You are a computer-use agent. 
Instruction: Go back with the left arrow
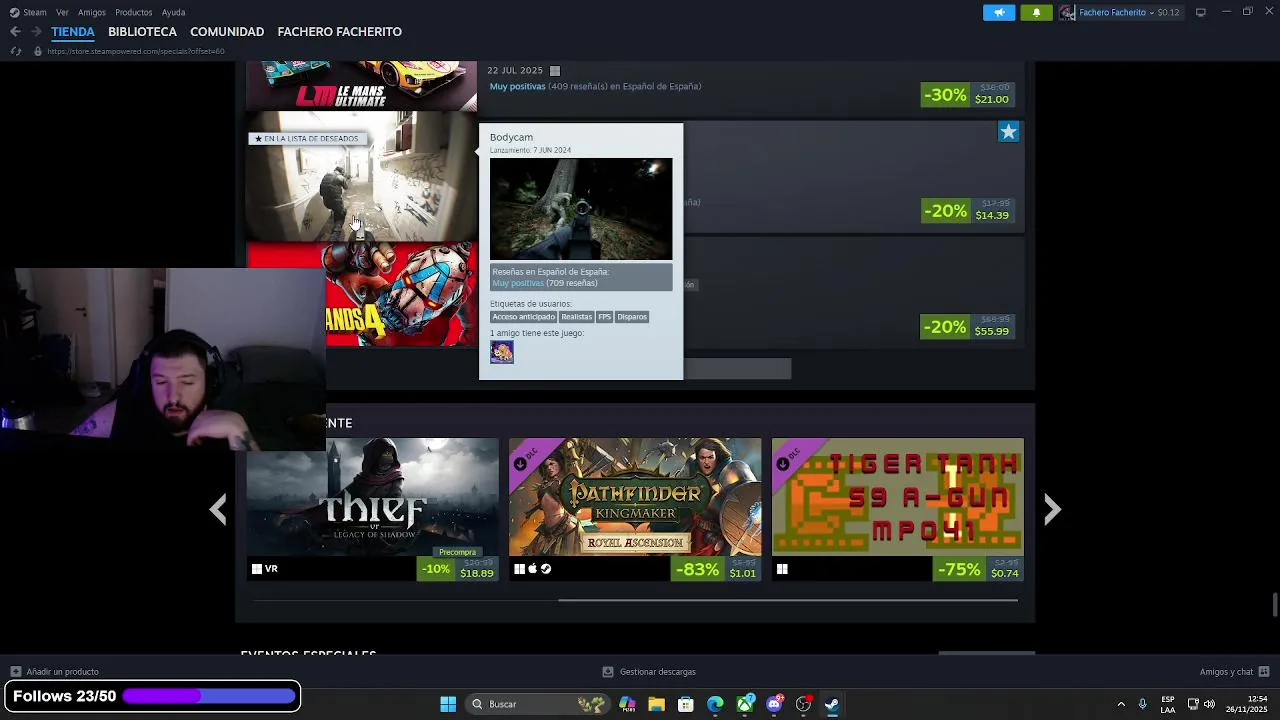15,32
